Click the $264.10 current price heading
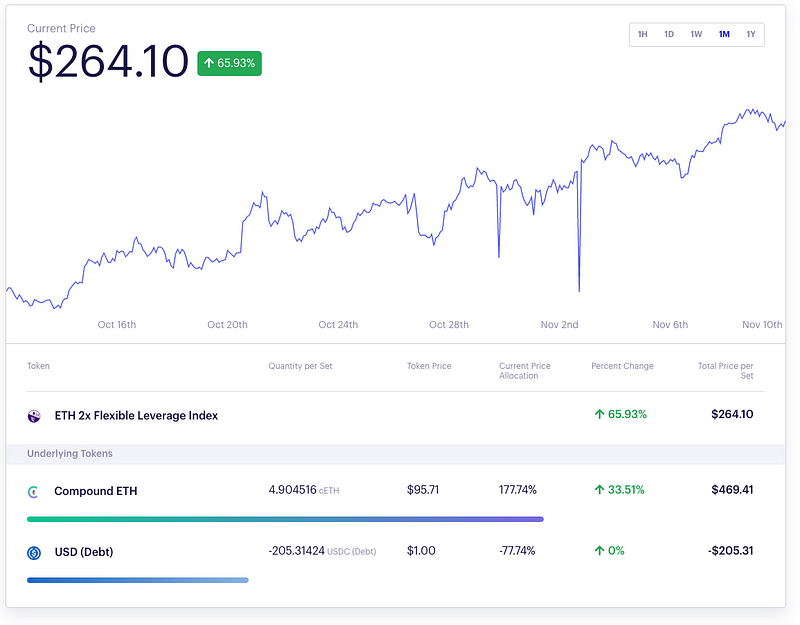 108,62
